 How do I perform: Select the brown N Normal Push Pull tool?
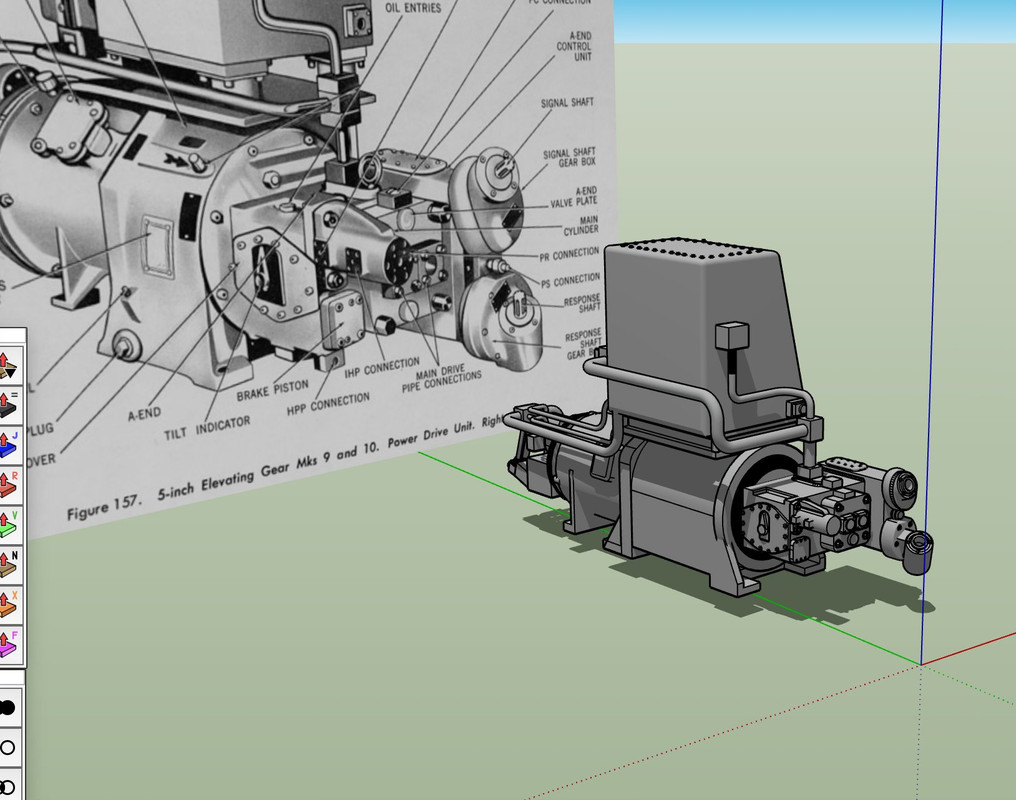point(8,564)
